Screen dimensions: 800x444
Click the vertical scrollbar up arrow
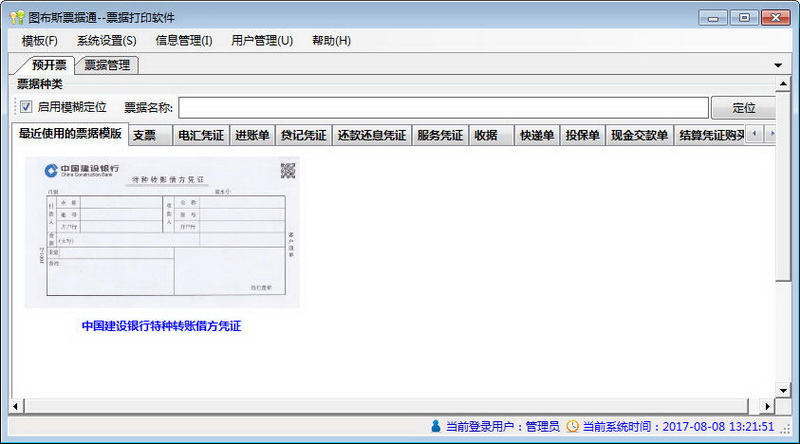(783, 83)
